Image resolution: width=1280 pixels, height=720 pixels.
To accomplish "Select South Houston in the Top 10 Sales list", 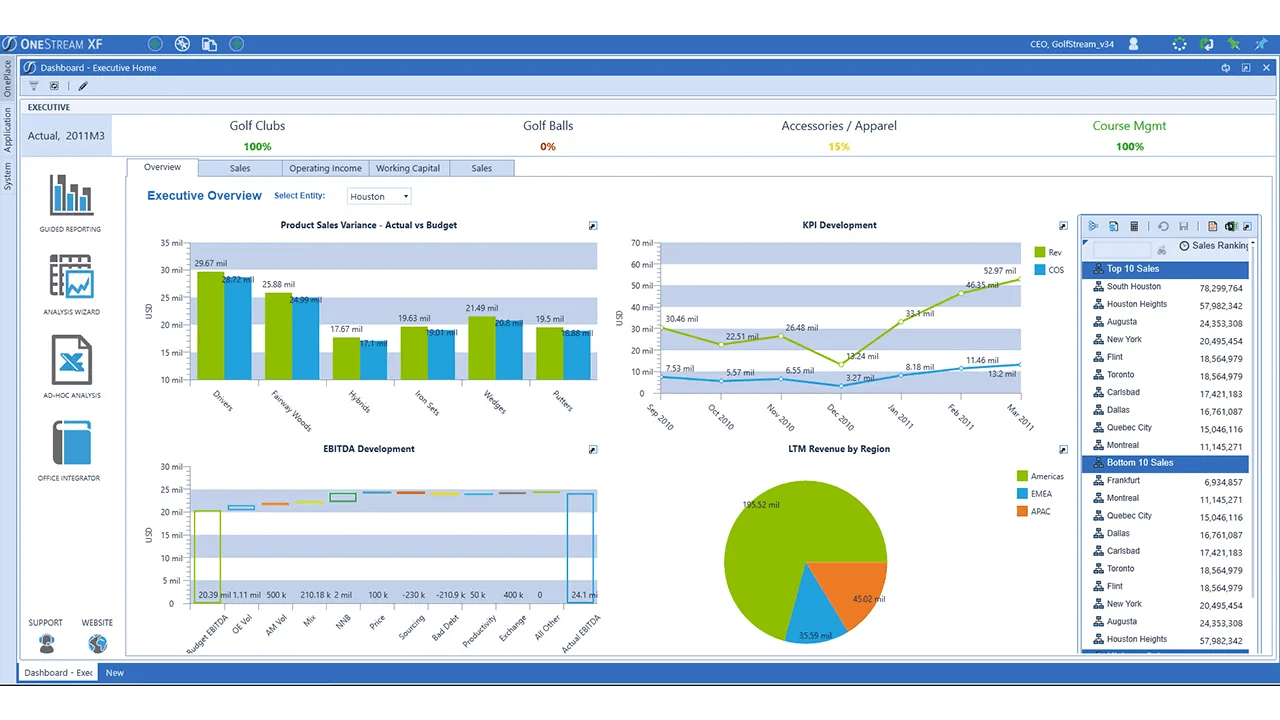I will coord(1133,286).
